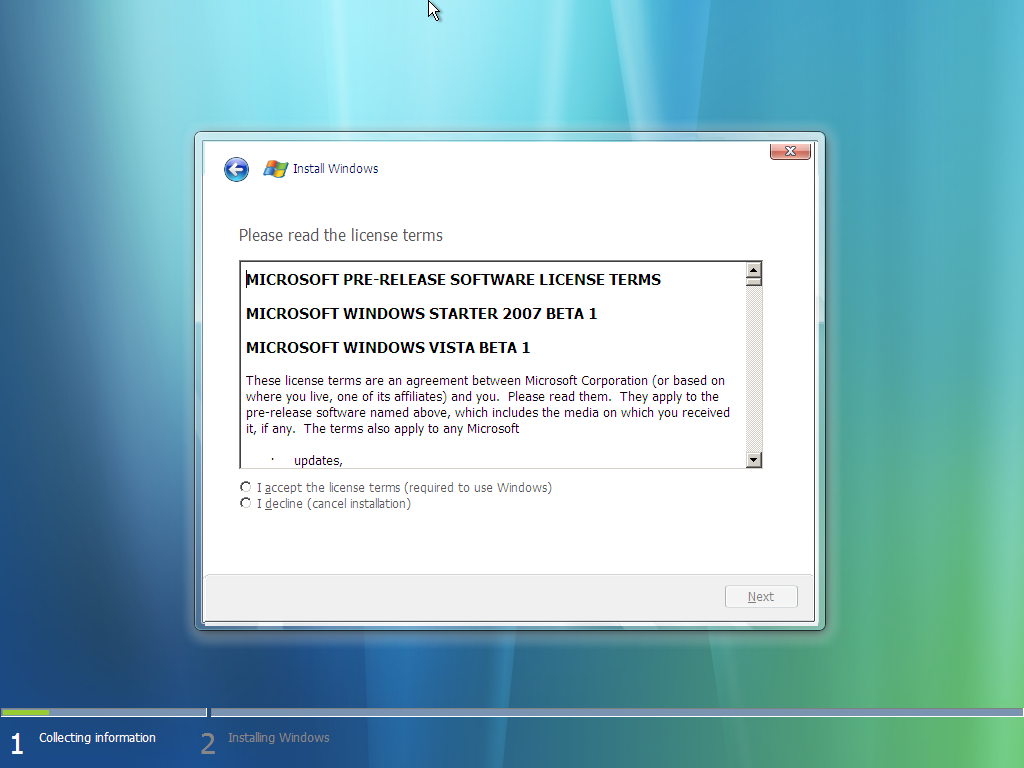Click the 'Collecting information' step label
Viewport: 1024px width, 768px height.
tap(97, 737)
